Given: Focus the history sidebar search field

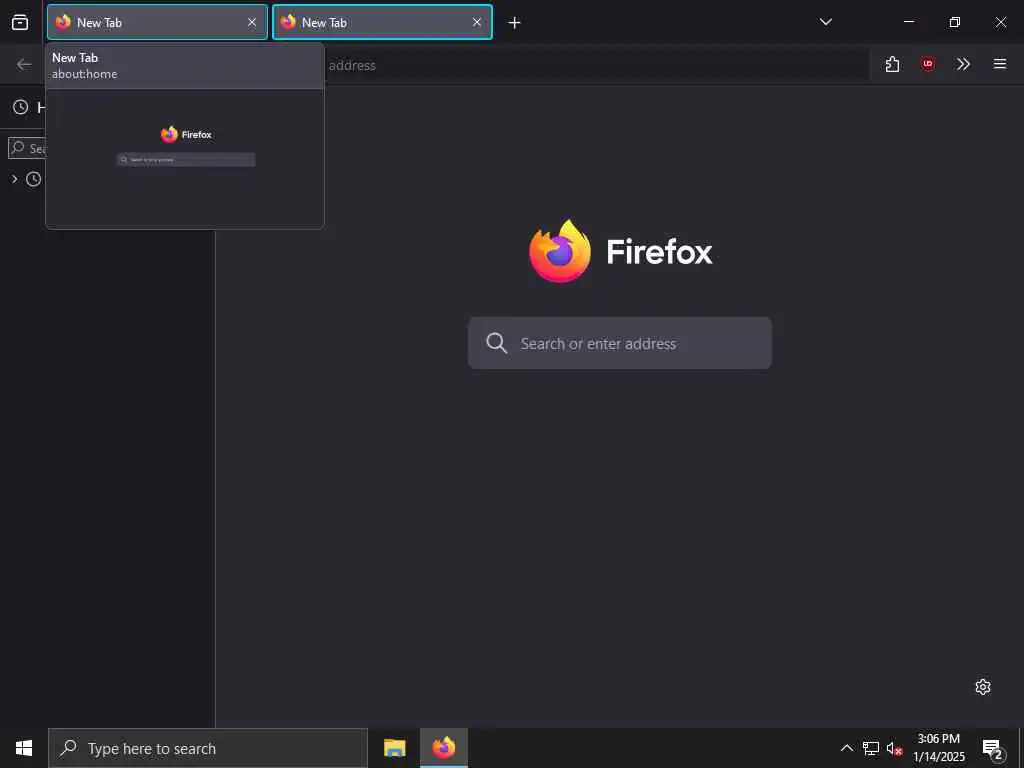Looking at the screenshot, I should point(27,148).
